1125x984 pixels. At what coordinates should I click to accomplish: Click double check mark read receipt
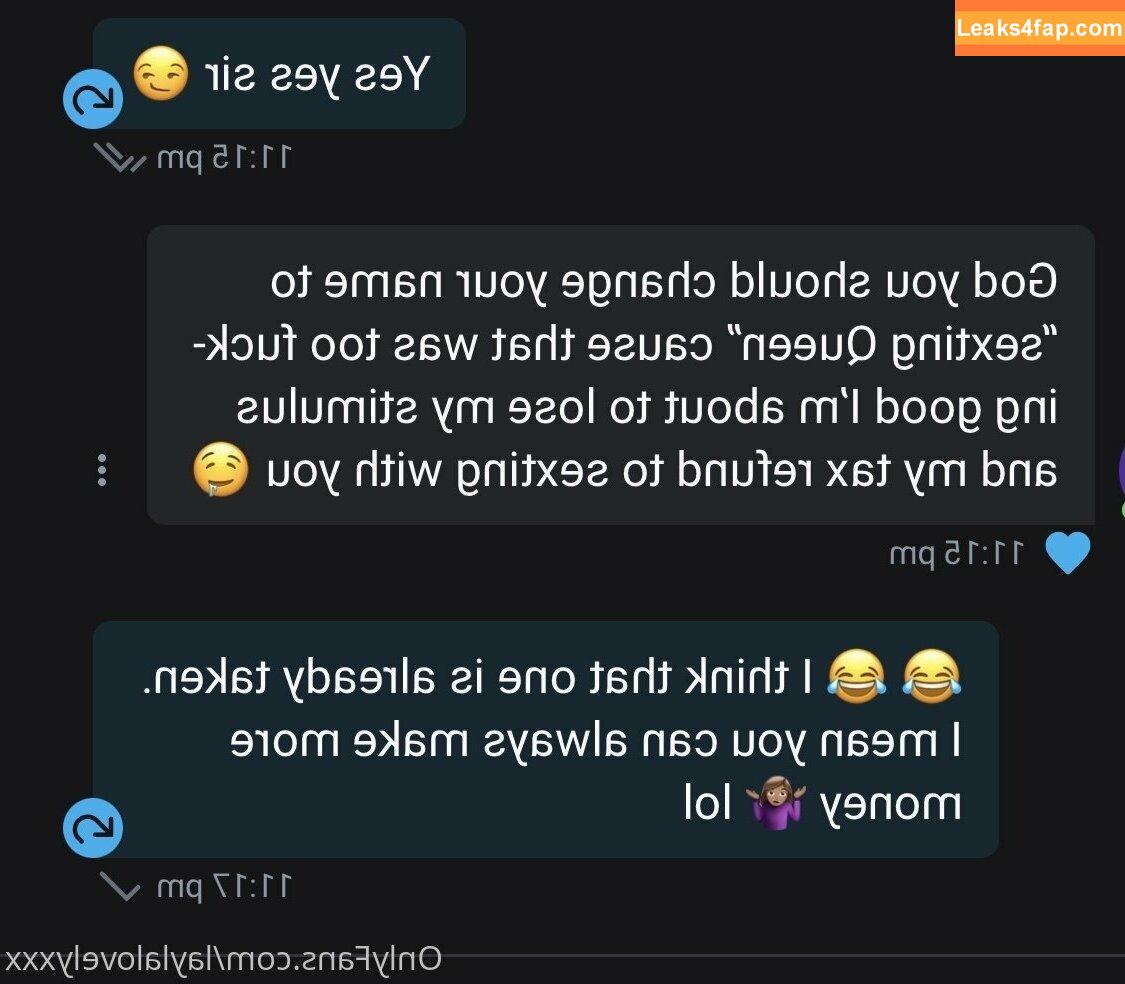[119, 158]
